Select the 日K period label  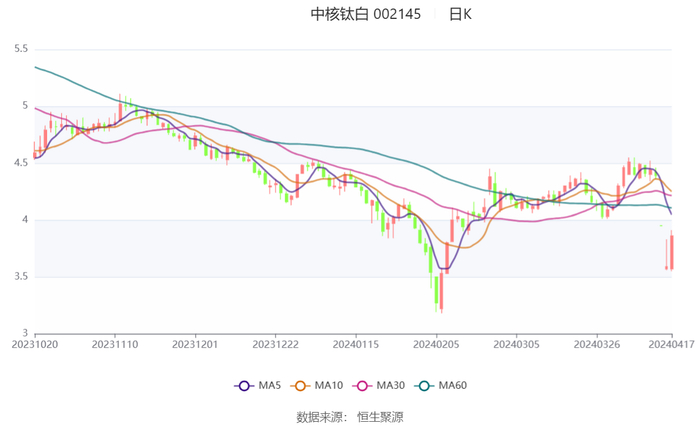pyautogui.click(x=460, y=14)
